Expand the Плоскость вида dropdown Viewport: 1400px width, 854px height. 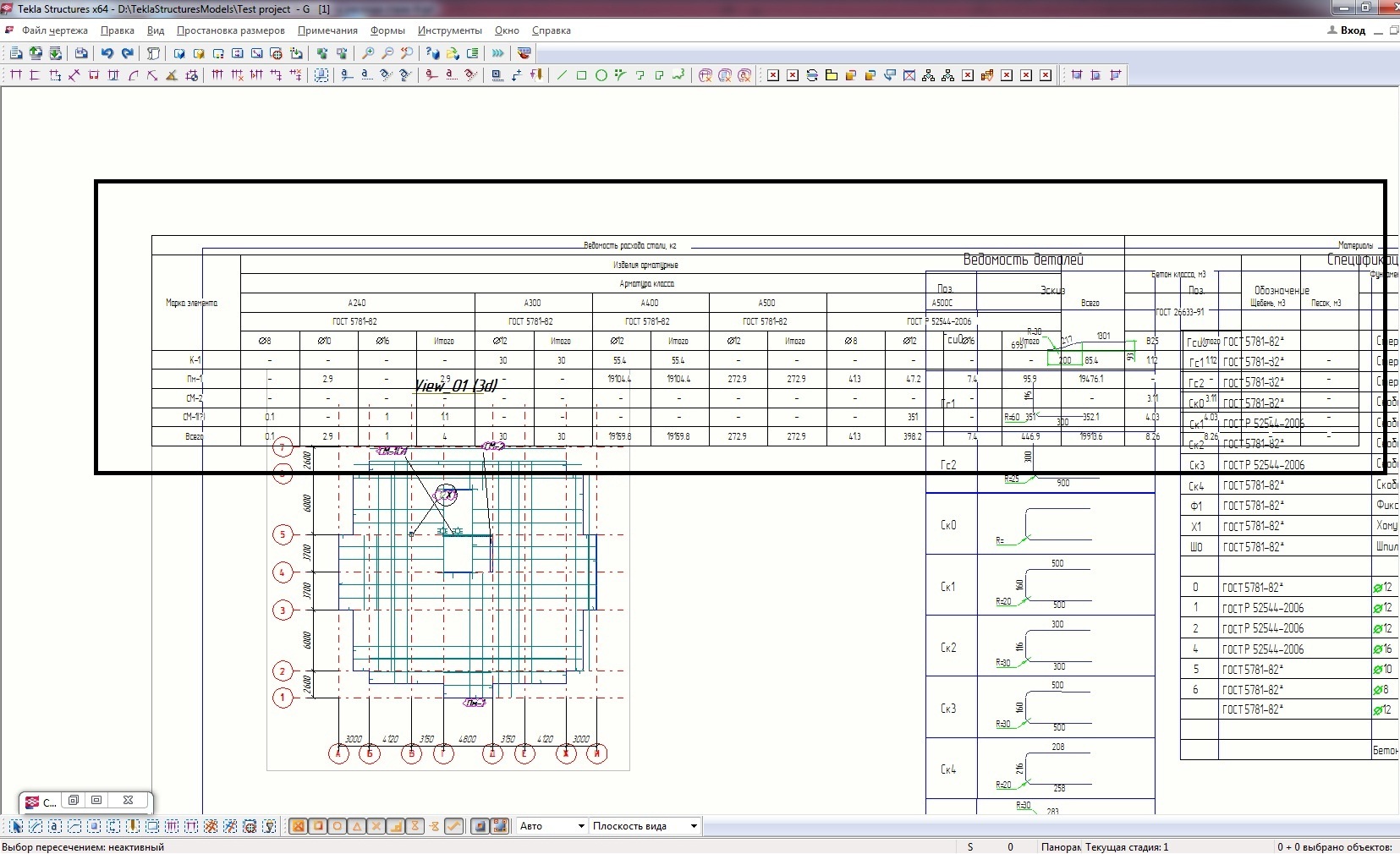pyautogui.click(x=694, y=826)
